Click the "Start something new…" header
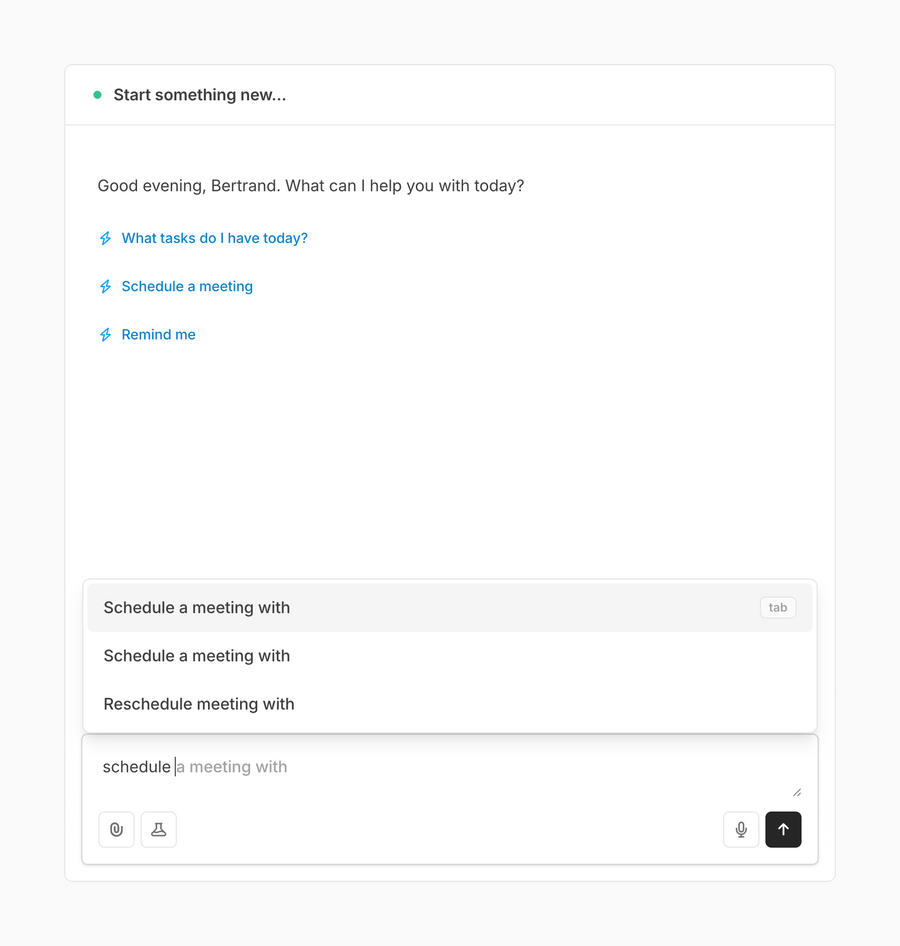This screenshot has height=946, width=900. (x=200, y=94)
